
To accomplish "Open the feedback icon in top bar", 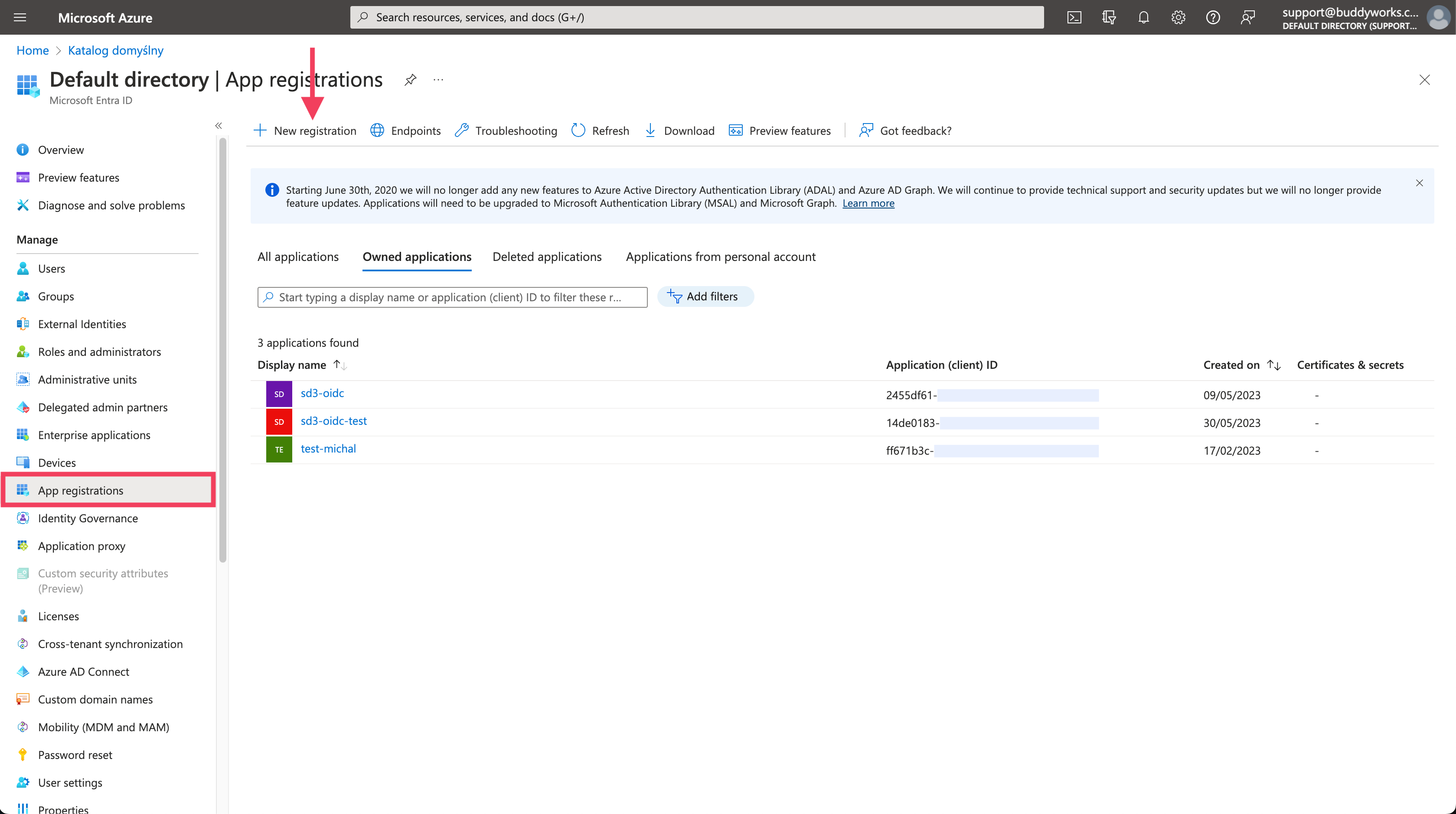I will pos(1247,17).
